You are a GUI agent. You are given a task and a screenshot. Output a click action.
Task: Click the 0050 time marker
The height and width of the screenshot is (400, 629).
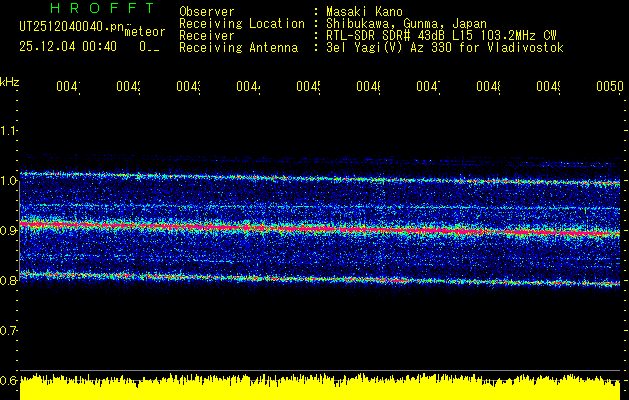[x=609, y=87]
